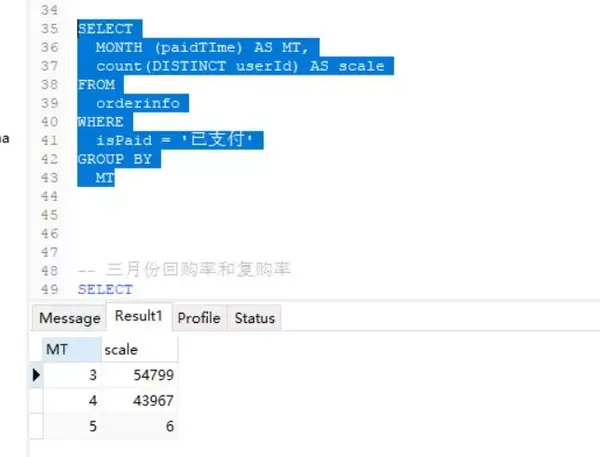Click line number 47 in gutter
Viewport: 600px width, 457px height.
(x=49, y=252)
